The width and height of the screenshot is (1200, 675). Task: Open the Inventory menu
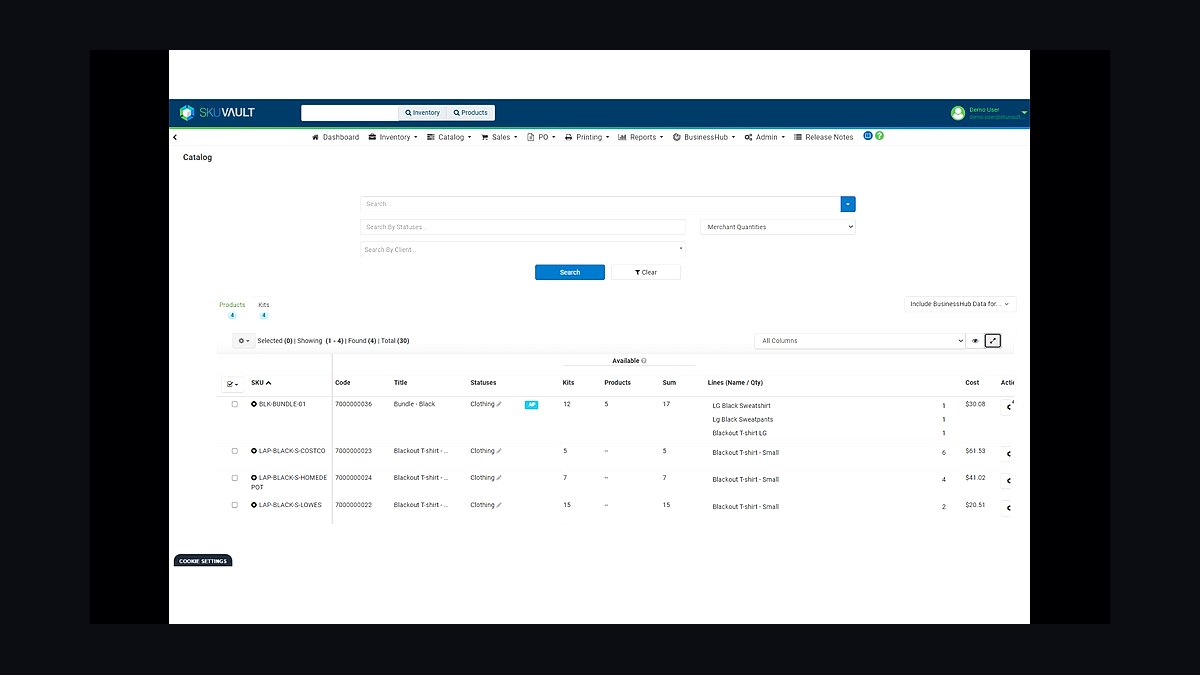[x=391, y=137]
